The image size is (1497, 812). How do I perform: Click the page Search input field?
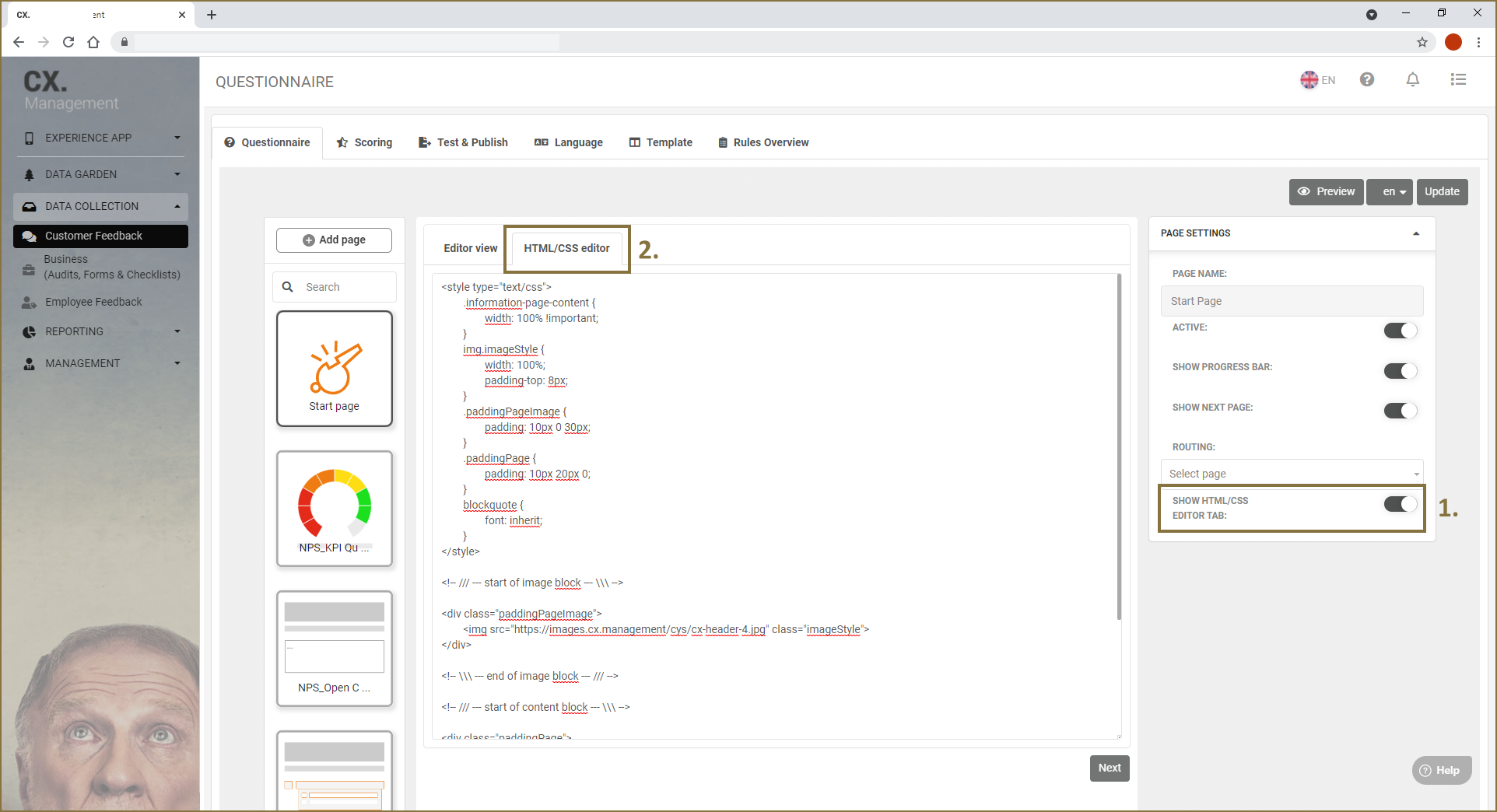(335, 287)
